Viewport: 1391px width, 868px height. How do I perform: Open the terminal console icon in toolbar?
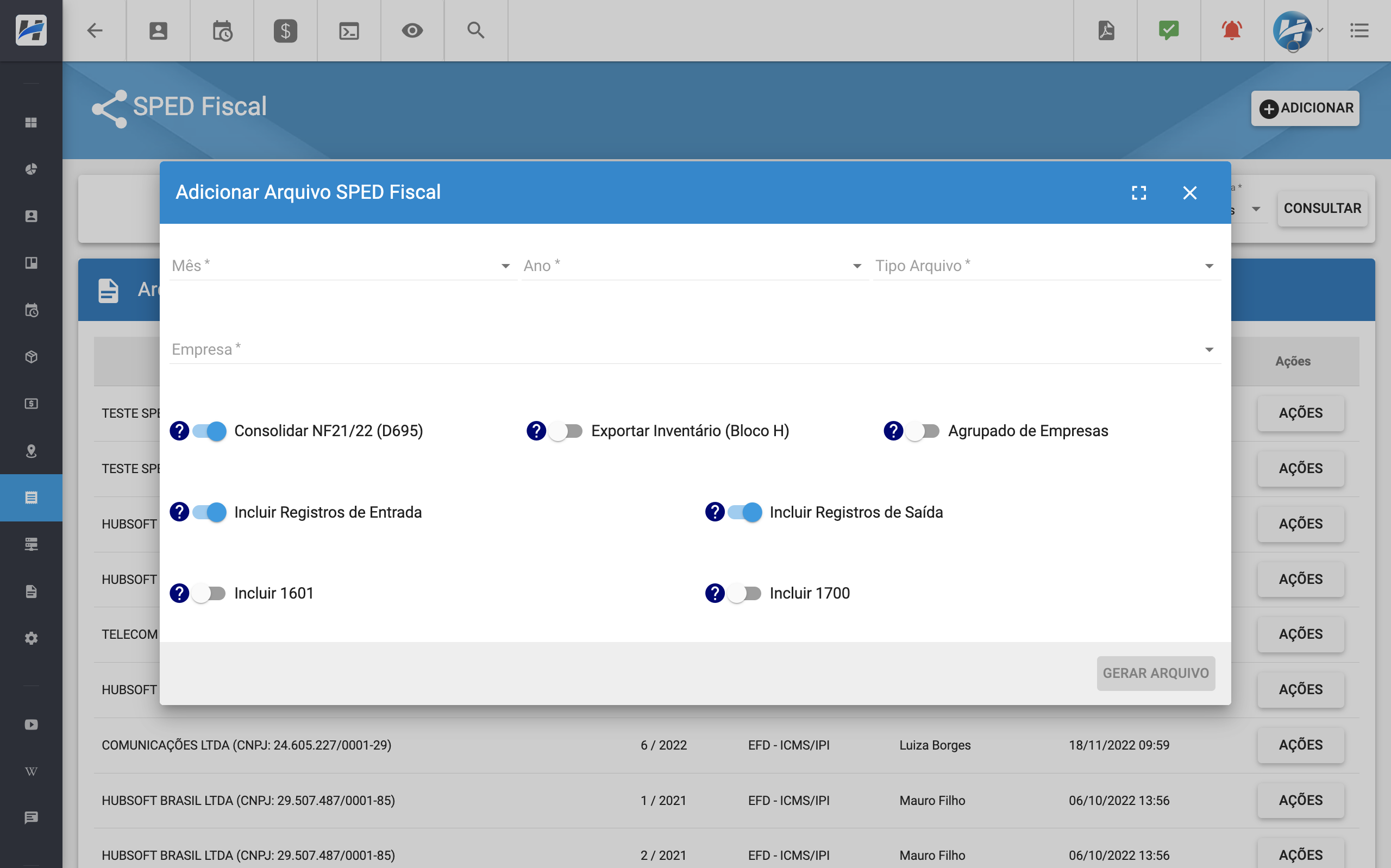[348, 30]
